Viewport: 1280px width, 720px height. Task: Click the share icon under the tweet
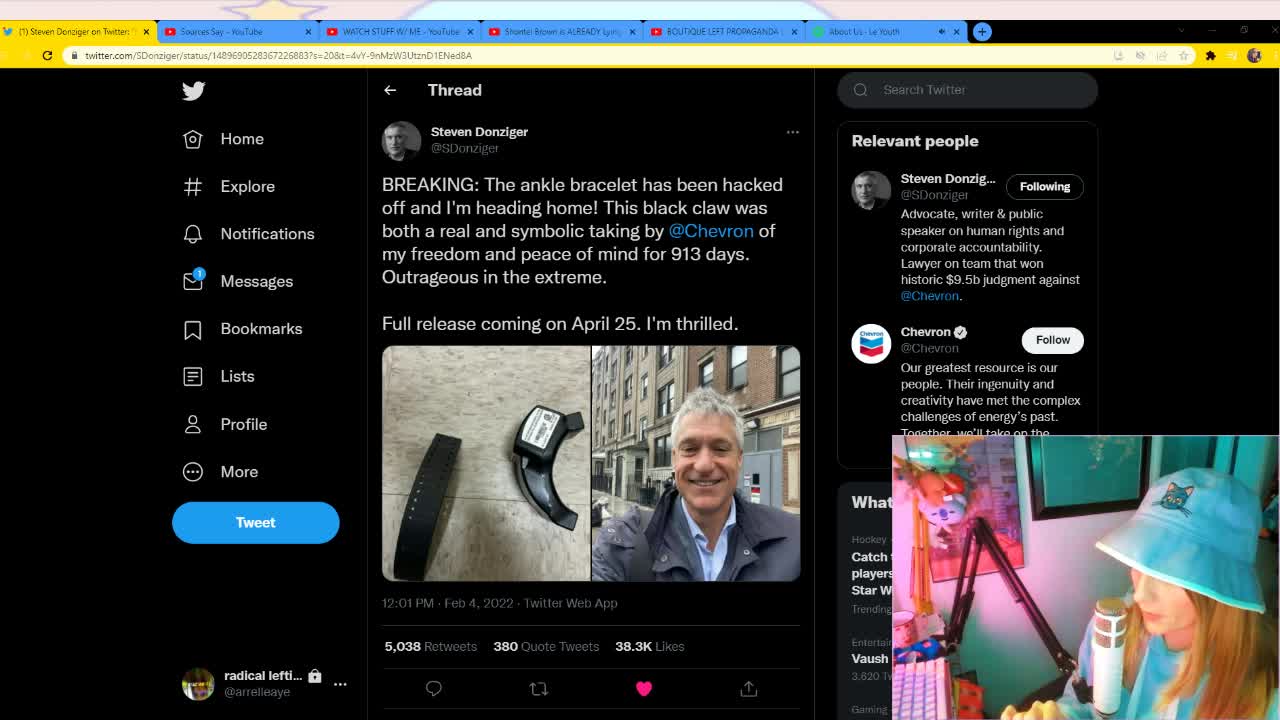[749, 688]
